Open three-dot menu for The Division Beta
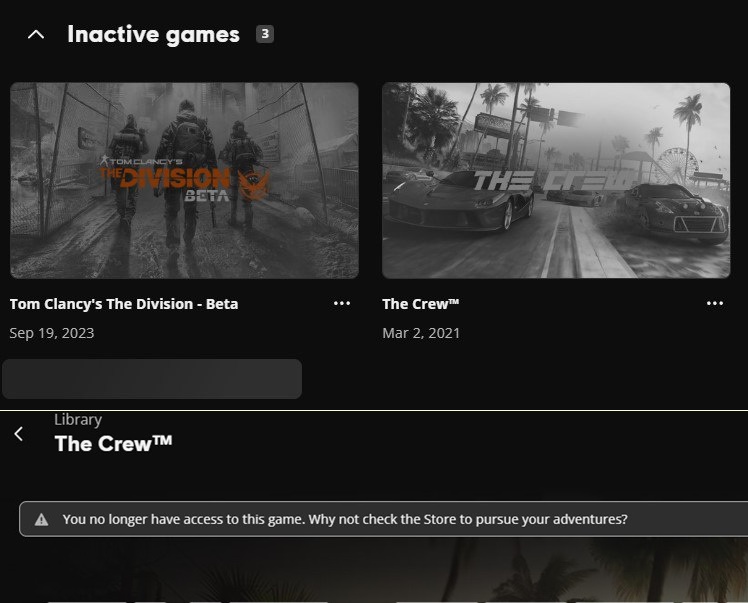The image size is (748, 603). tap(342, 303)
